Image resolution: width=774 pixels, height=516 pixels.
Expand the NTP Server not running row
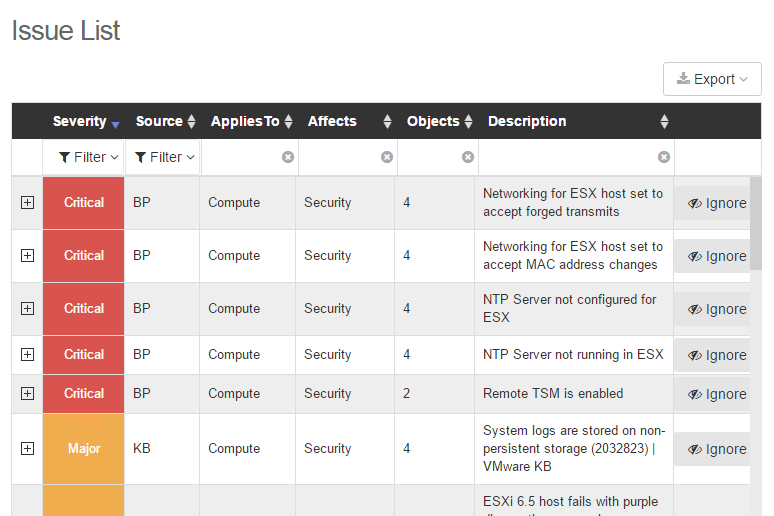(27, 354)
